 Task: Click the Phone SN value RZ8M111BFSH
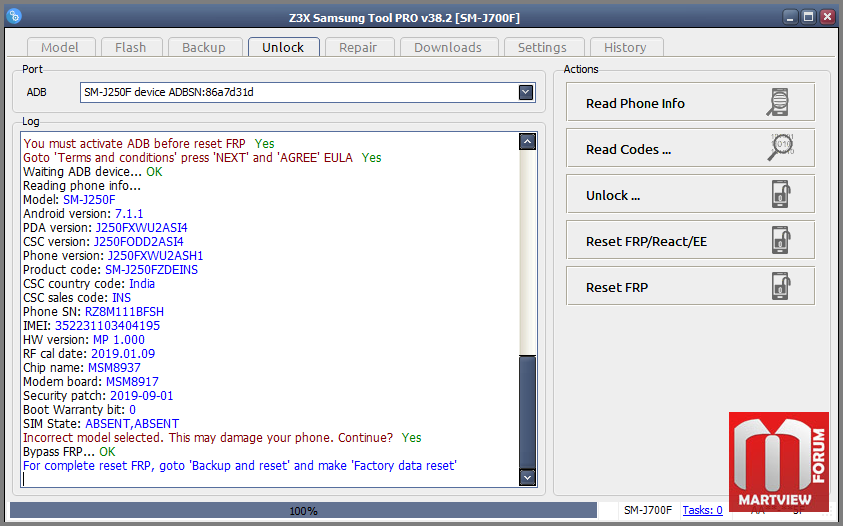tap(124, 311)
